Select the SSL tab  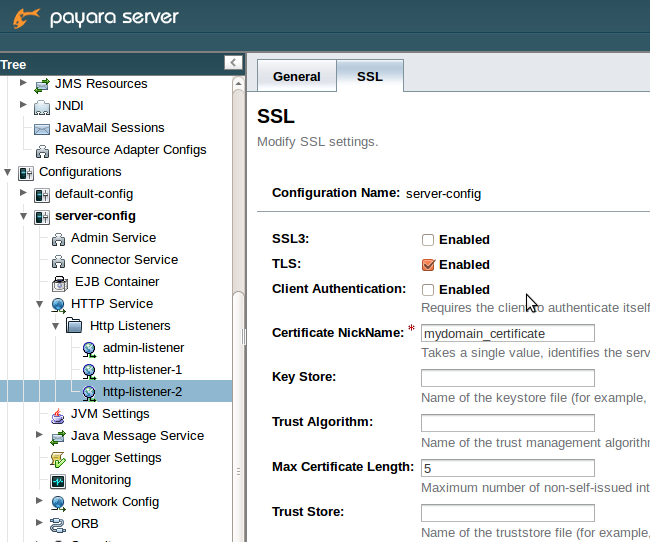coord(370,76)
